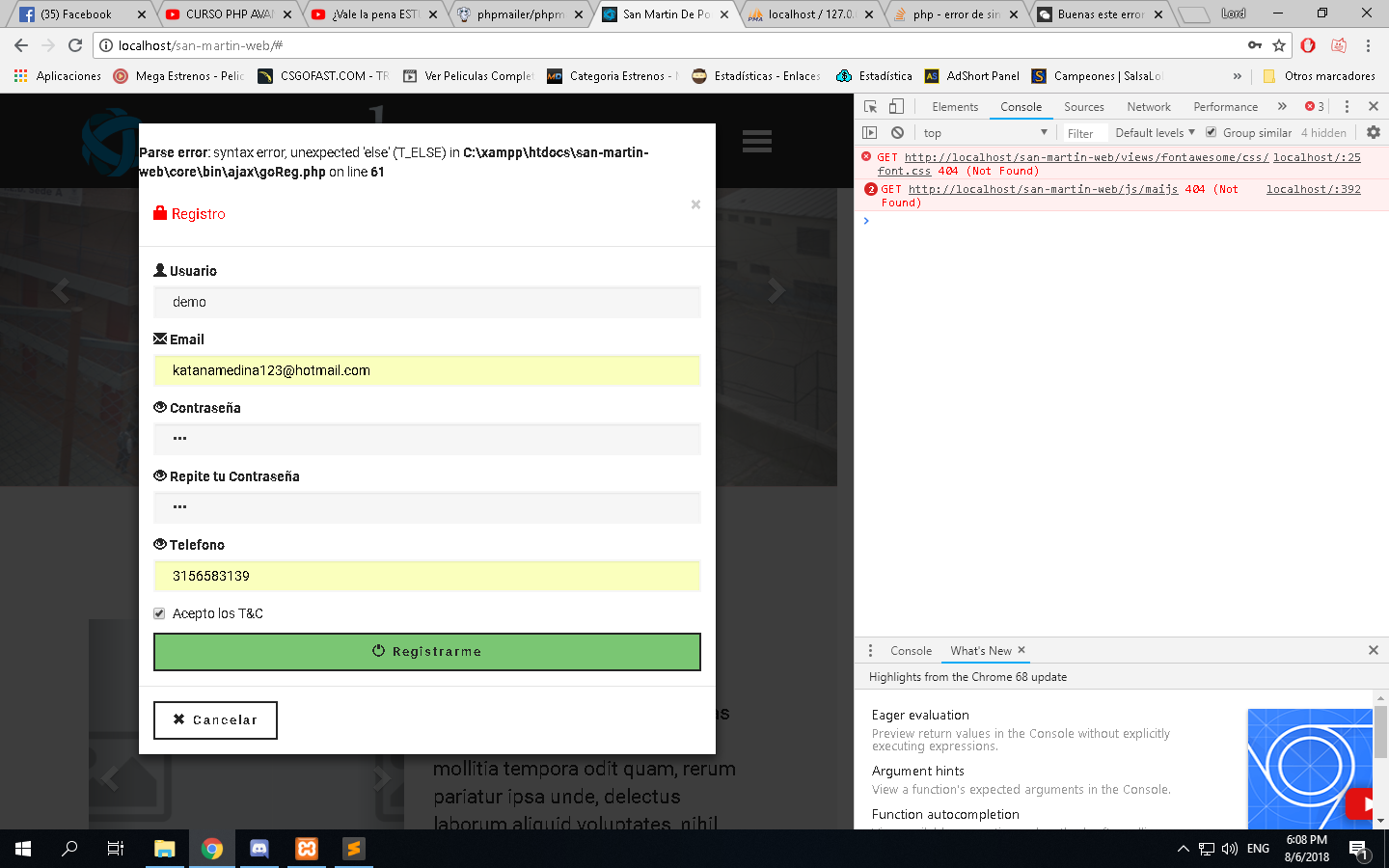Switch to the Network tab

(x=1148, y=107)
